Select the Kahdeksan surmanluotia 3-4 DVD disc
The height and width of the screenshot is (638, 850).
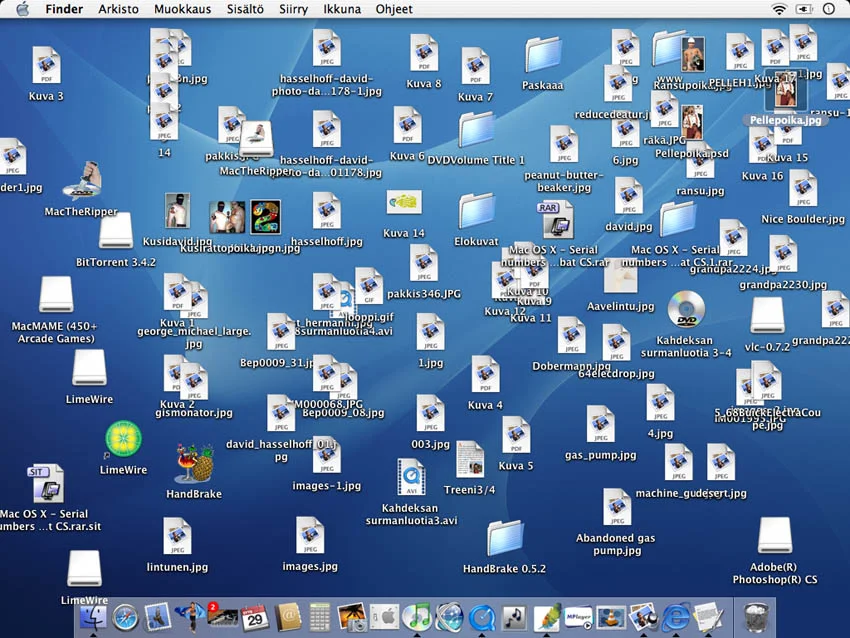[x=686, y=310]
